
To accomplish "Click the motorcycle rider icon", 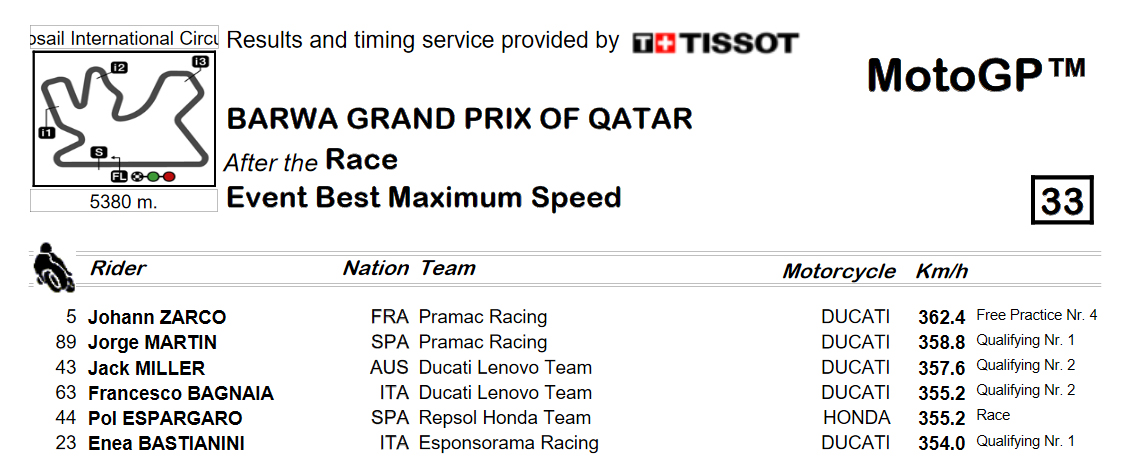I will 54,267.
